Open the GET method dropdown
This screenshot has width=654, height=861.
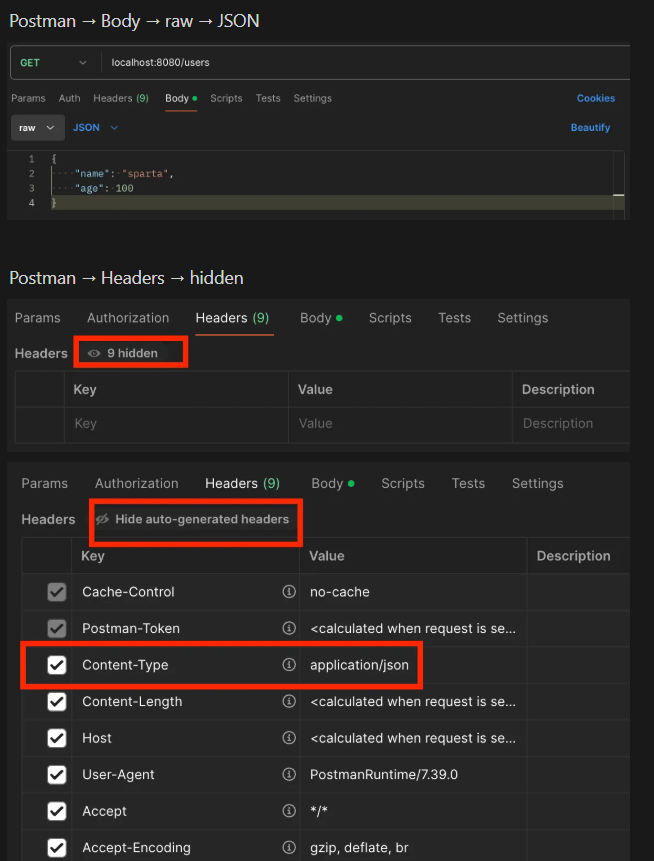coord(53,63)
